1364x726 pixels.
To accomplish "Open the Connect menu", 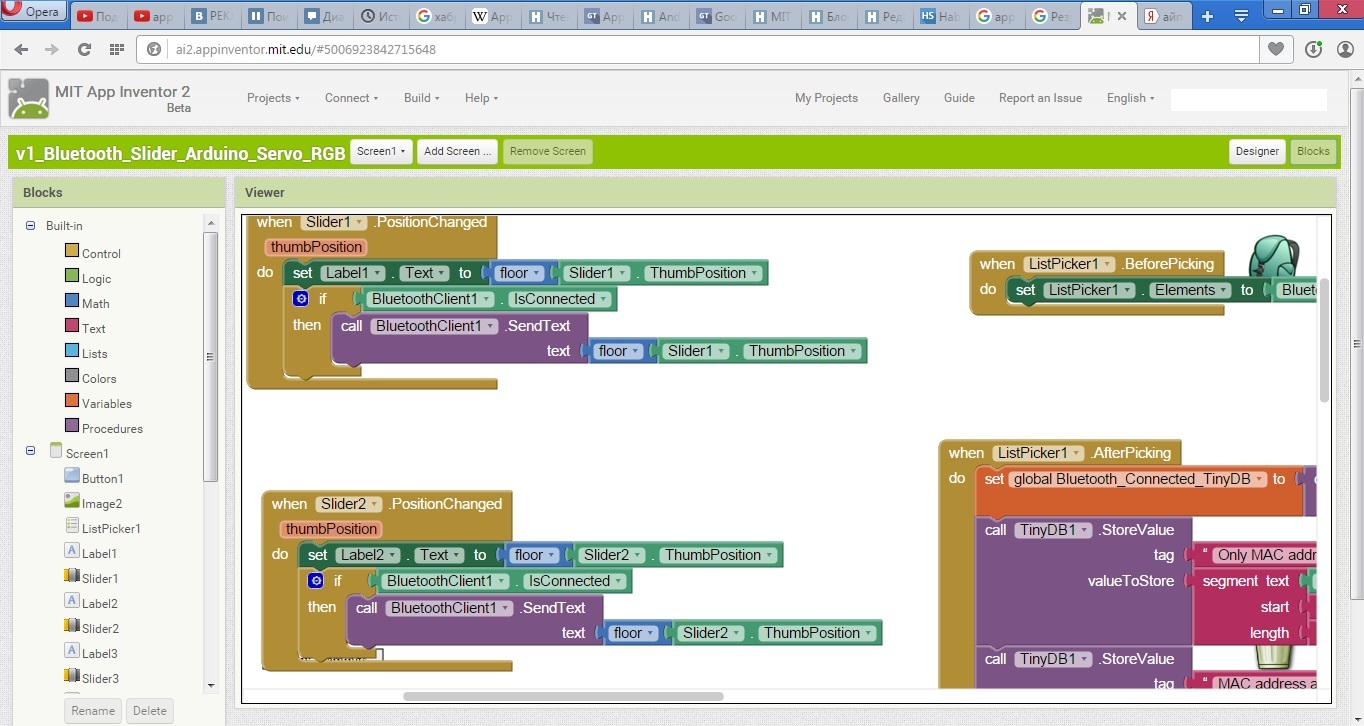I will [351, 98].
